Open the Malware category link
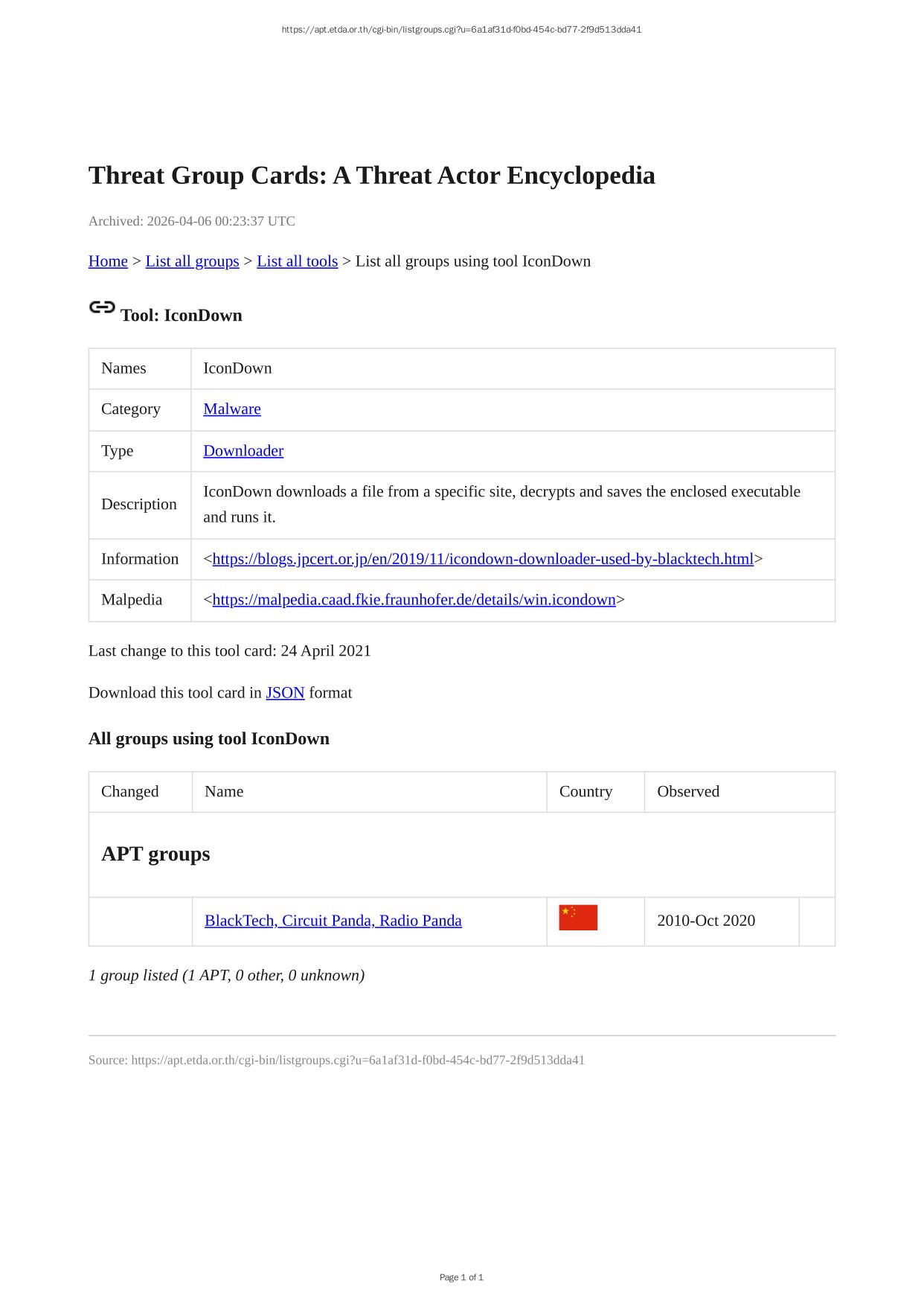Viewport: 924px width, 1307px height. [232, 409]
